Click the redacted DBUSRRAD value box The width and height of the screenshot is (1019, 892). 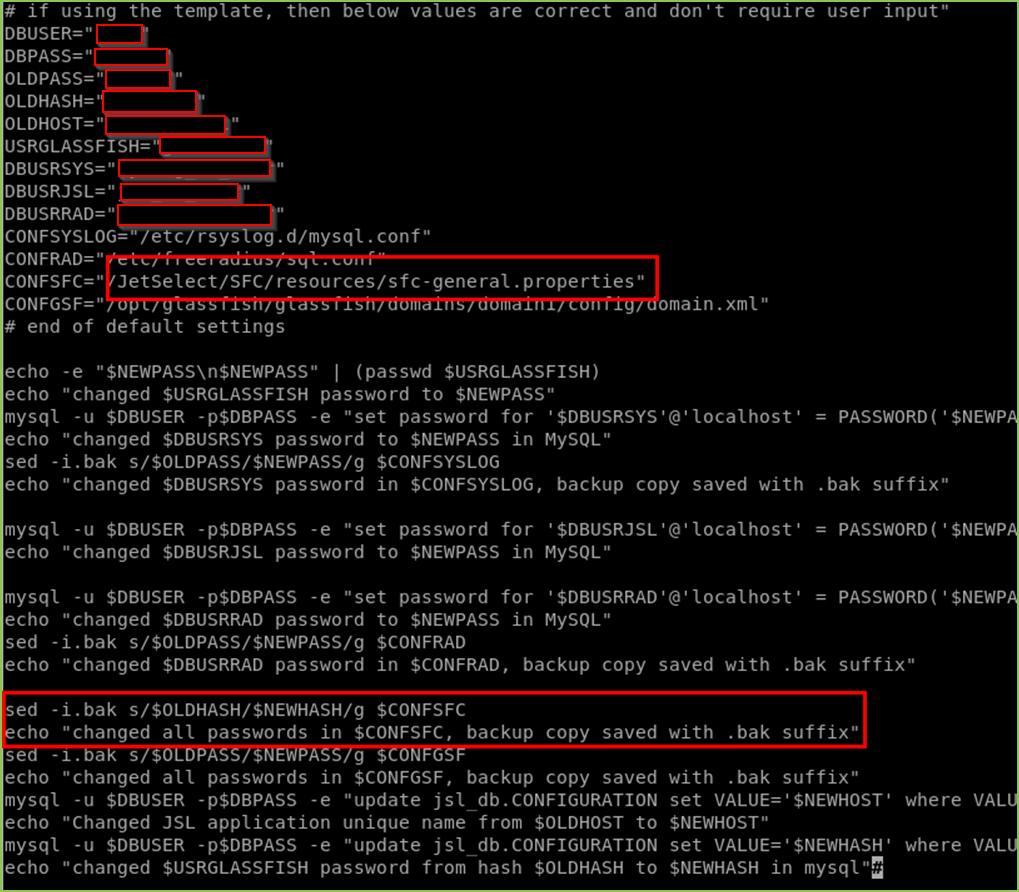194,214
